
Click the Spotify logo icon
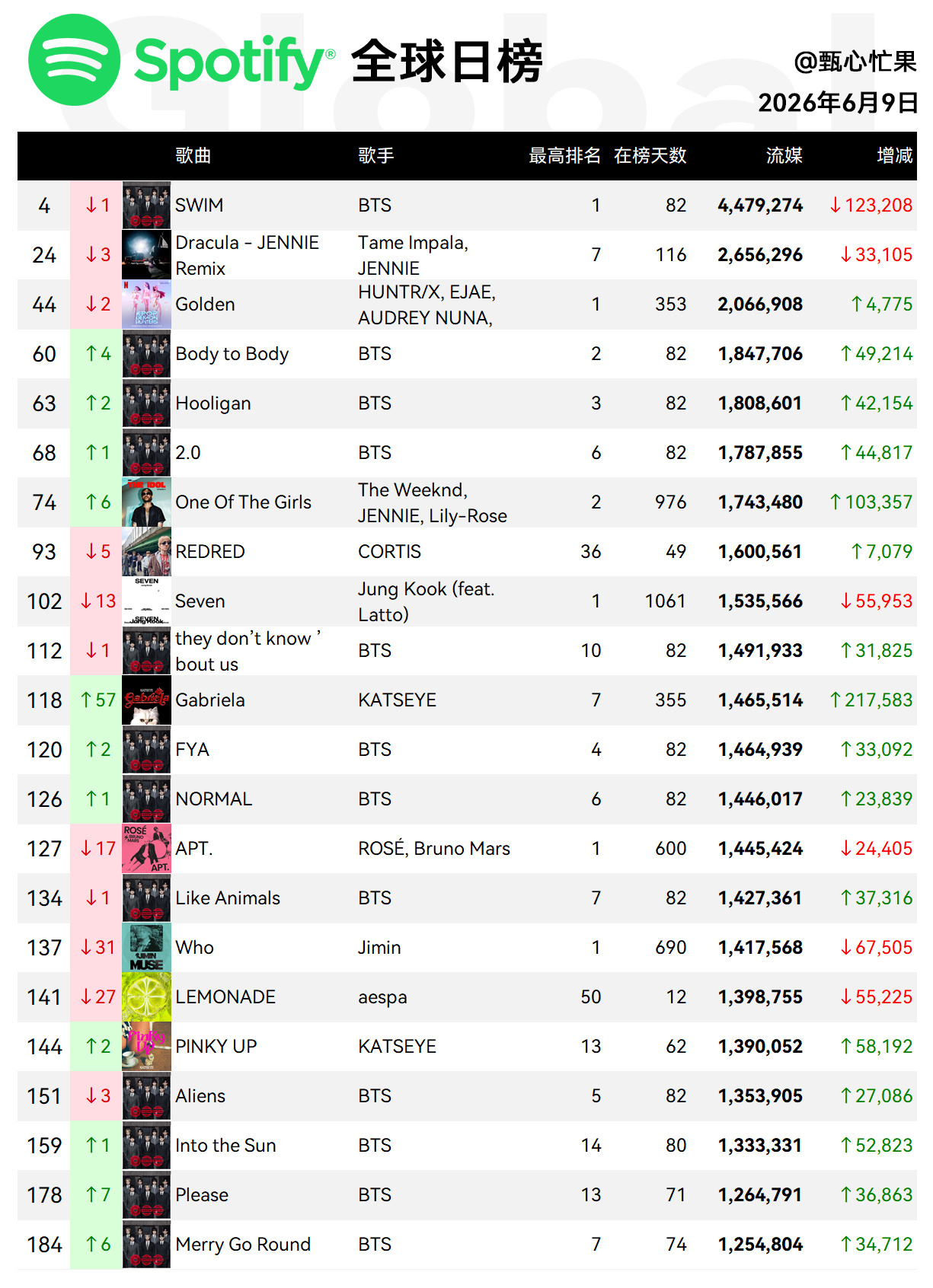pyautogui.click(x=74, y=60)
